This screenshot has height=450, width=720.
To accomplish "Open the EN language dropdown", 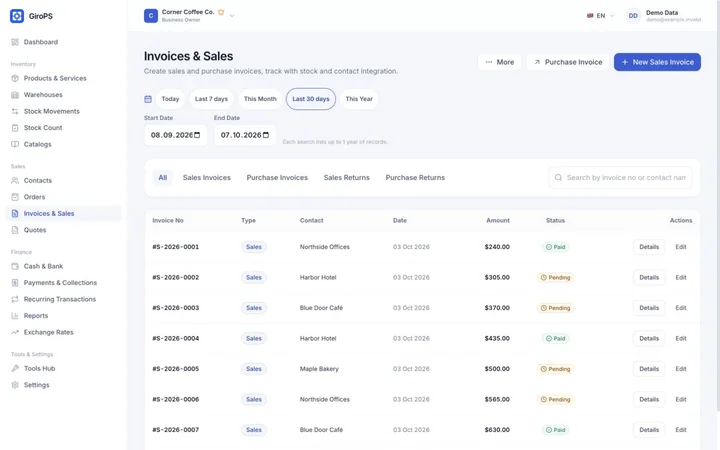I will coord(601,16).
